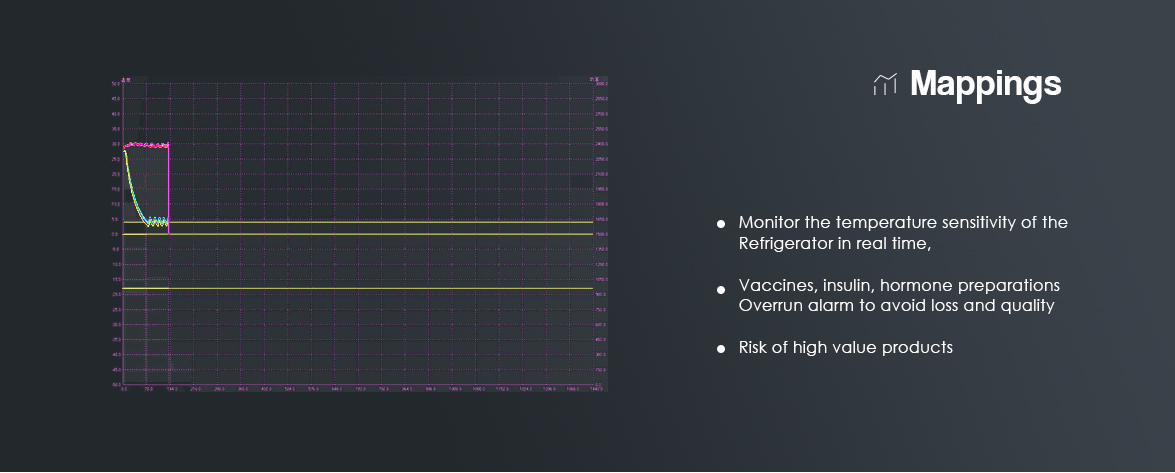Click the chart icon beside Mappings
Screen dimensions: 1175x473
point(885,84)
